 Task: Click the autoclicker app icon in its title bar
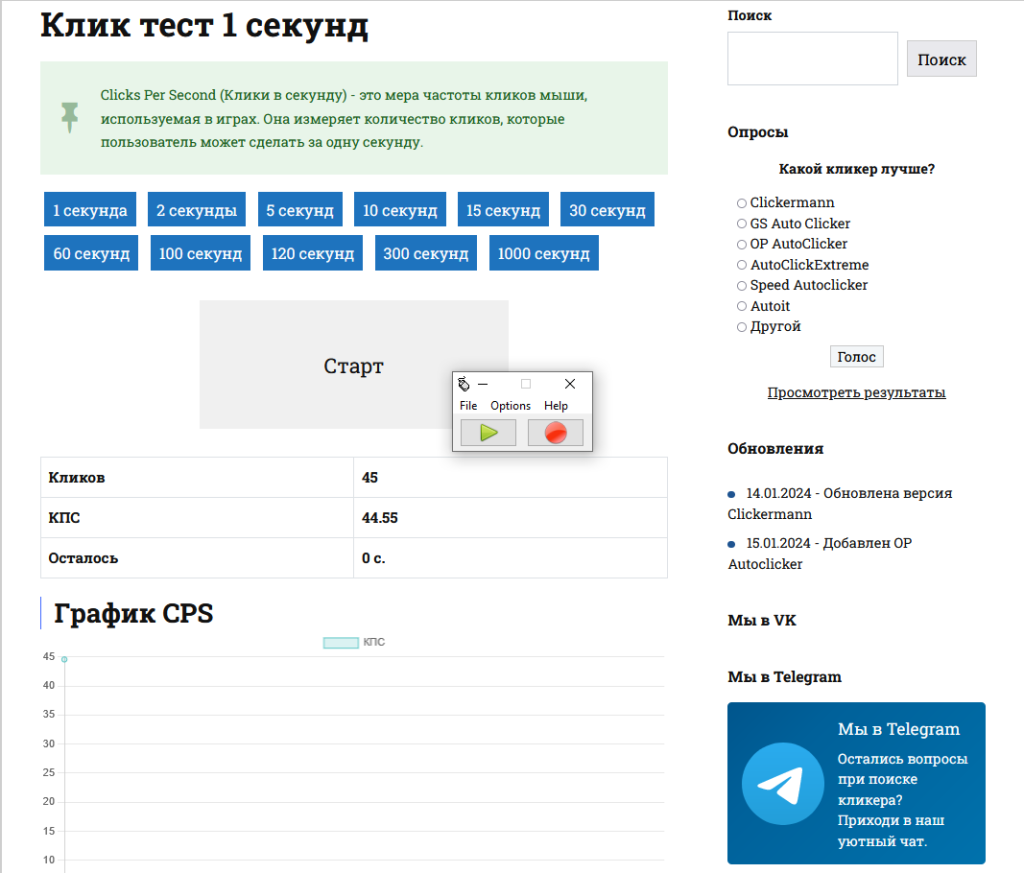tap(463, 384)
